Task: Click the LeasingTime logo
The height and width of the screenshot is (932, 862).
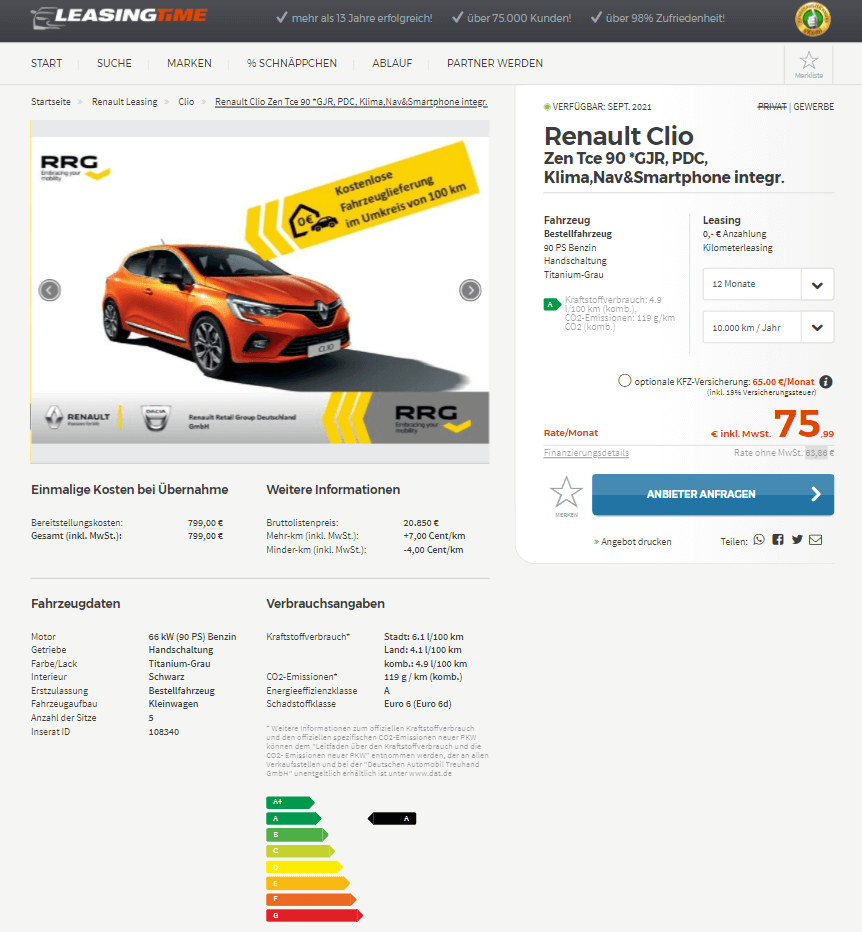Action: [x=119, y=17]
